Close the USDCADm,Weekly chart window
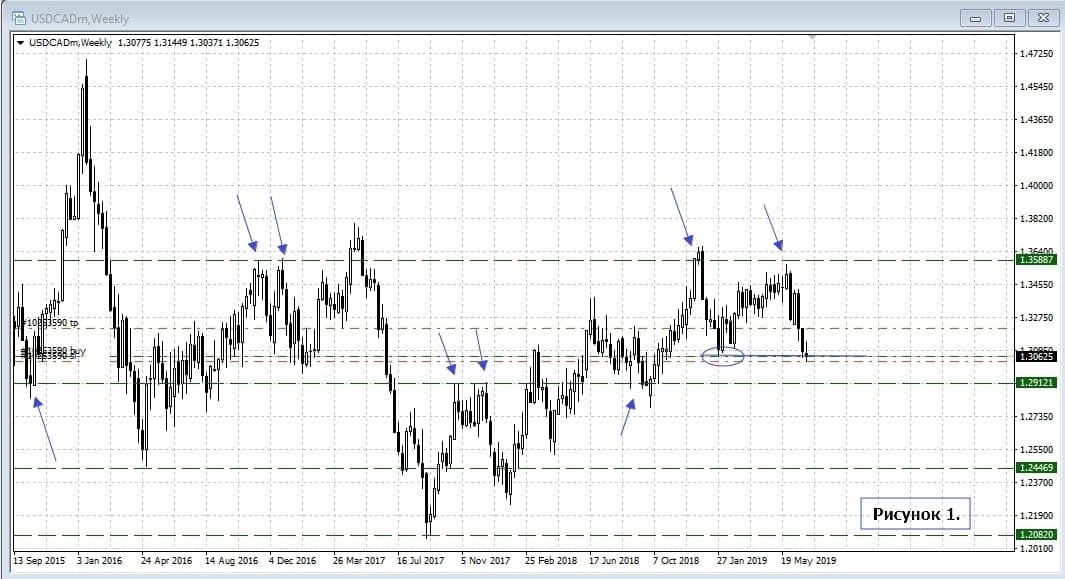Viewport: 1065px width, 579px height. point(1041,18)
